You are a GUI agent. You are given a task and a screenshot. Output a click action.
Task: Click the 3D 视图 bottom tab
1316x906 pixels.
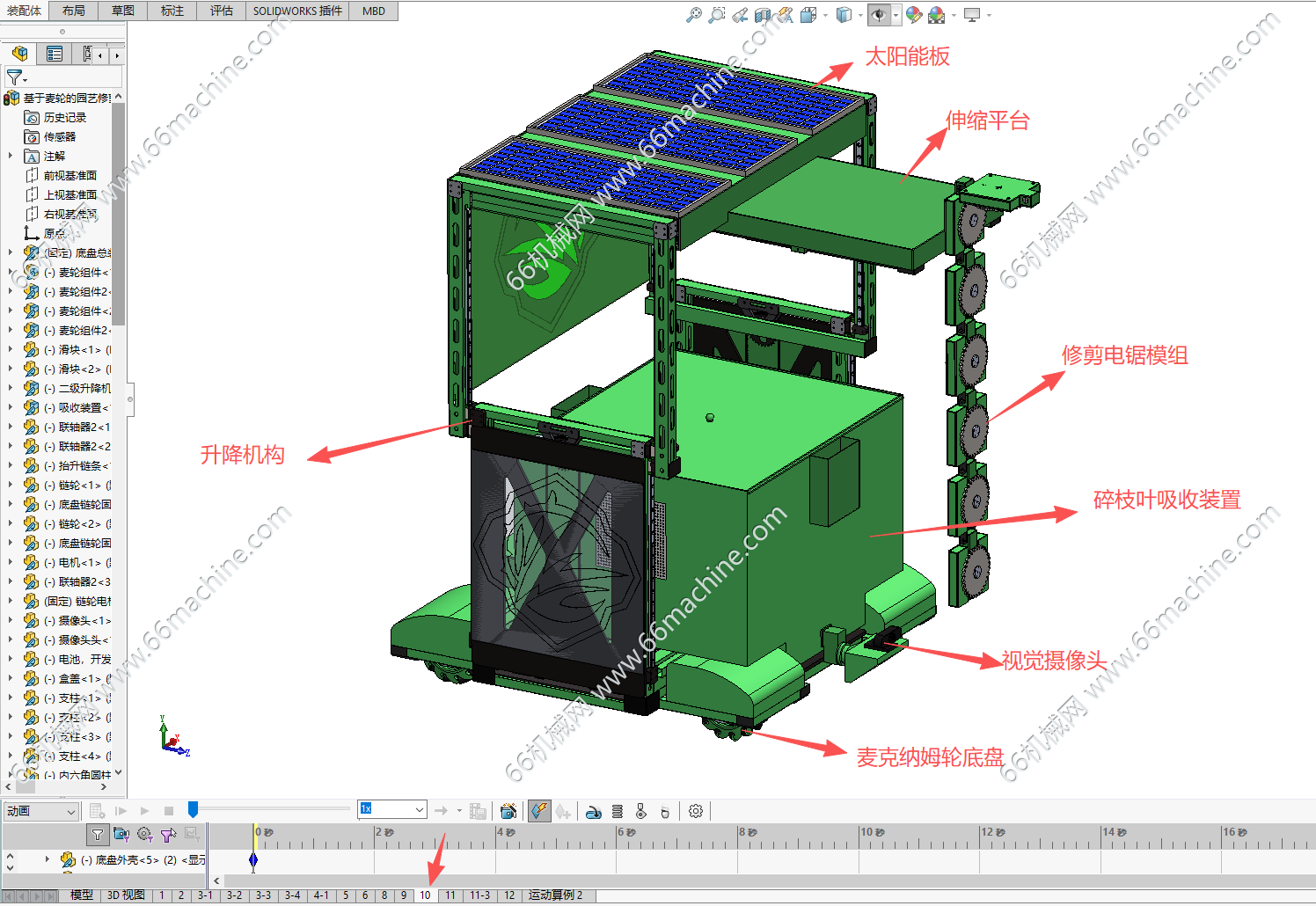pos(126,895)
